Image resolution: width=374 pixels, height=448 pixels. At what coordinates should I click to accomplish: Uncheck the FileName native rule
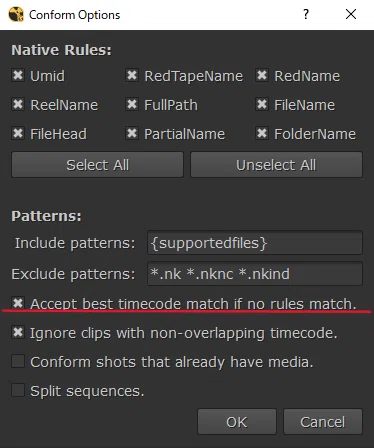pos(262,104)
